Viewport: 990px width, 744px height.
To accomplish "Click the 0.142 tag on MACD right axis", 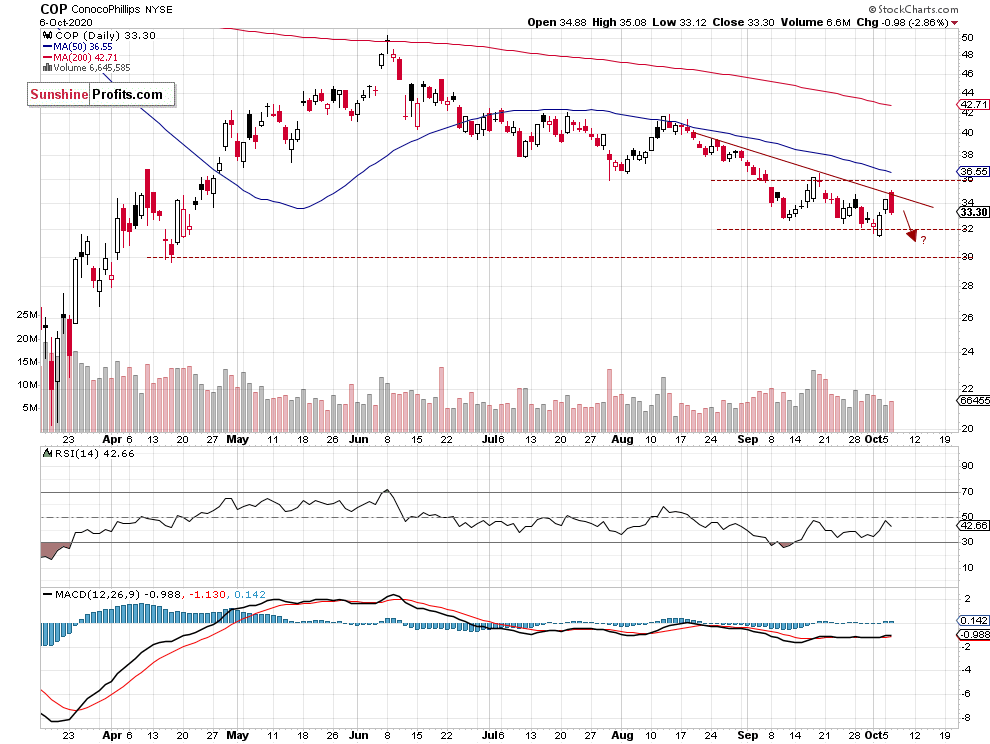I will tap(974, 620).
